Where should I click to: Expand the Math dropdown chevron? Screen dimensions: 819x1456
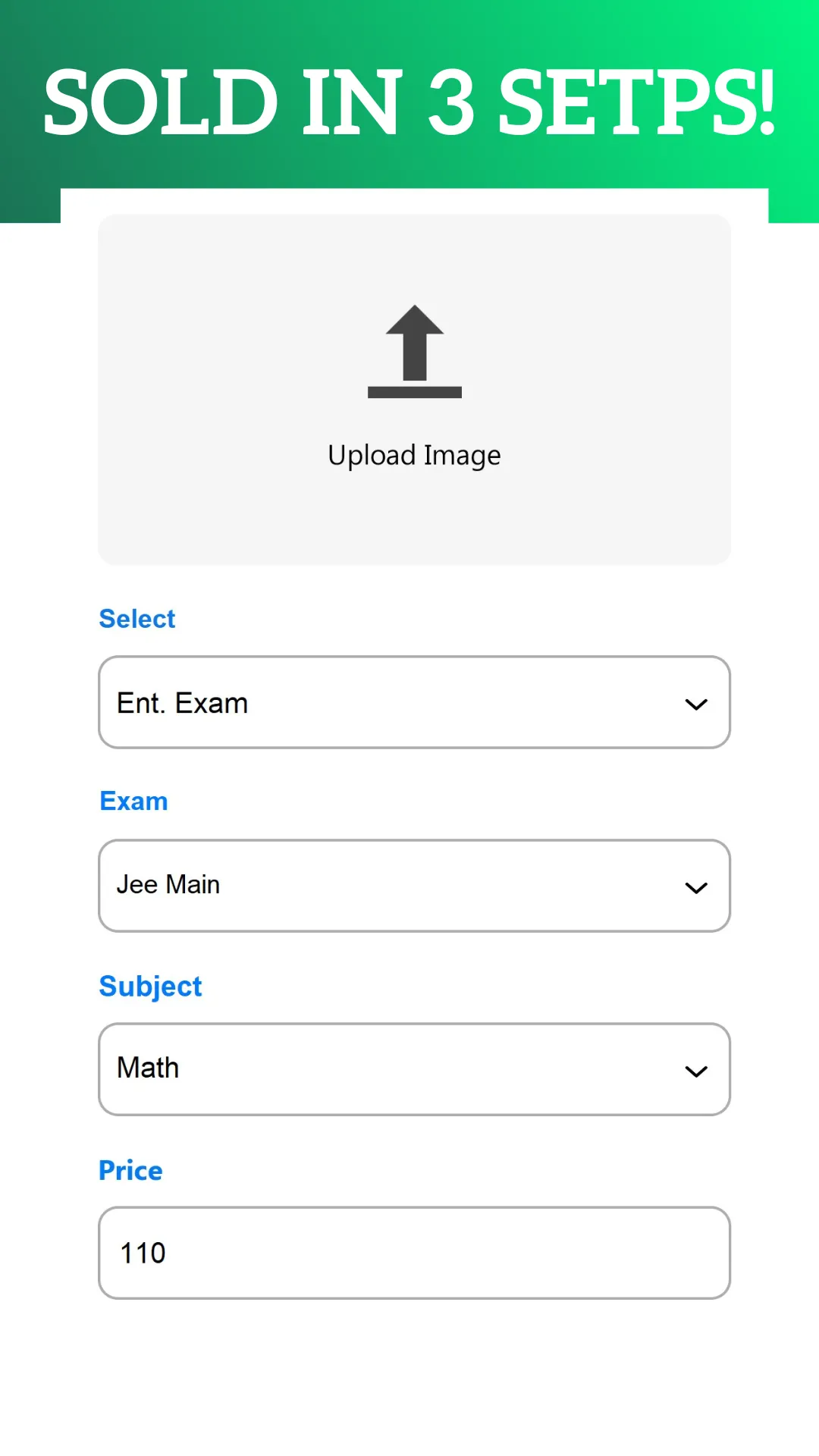(696, 1072)
